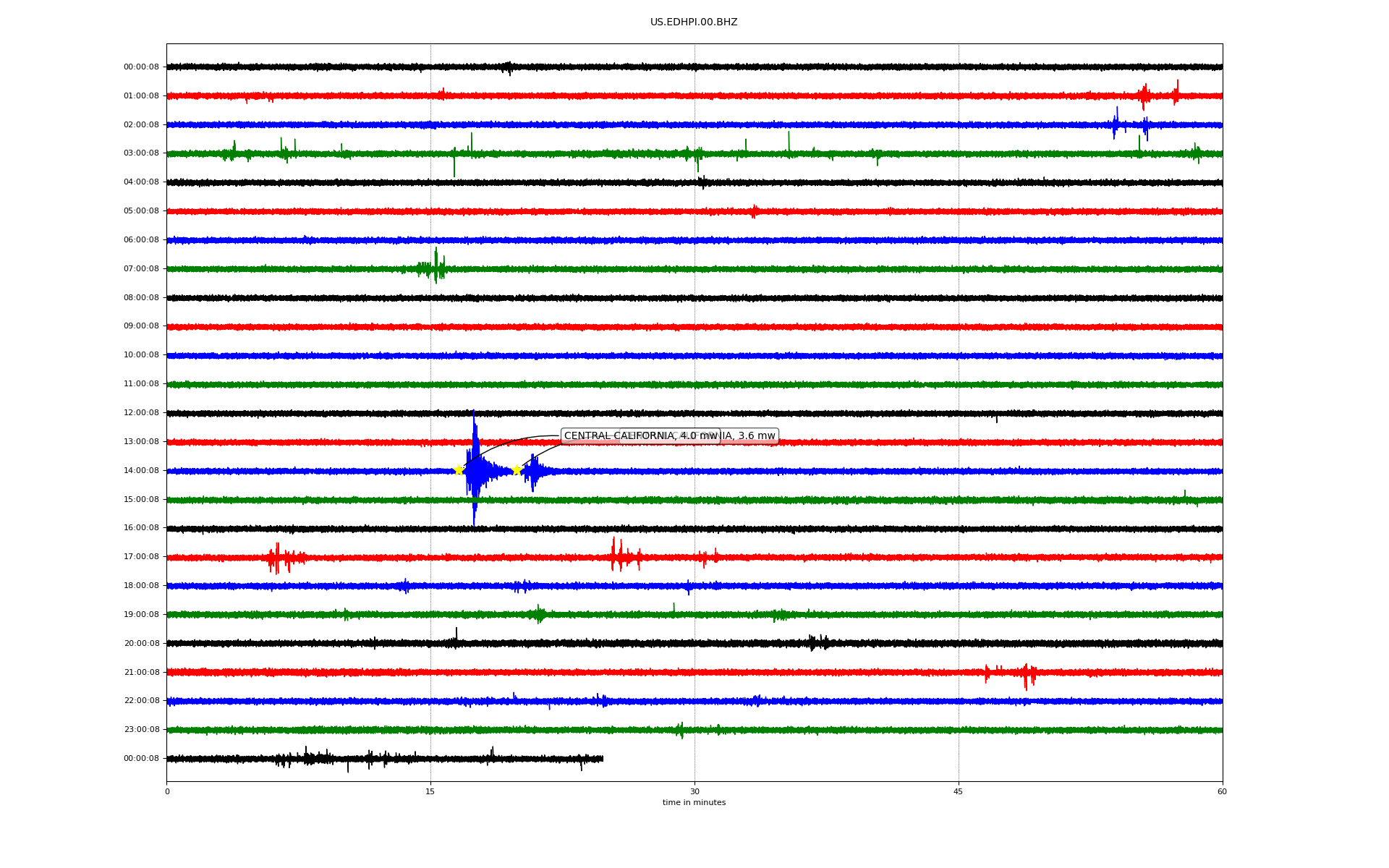Click the US.EDHPI.00.BHZ plot title
The image size is (1389, 868).
point(694,22)
